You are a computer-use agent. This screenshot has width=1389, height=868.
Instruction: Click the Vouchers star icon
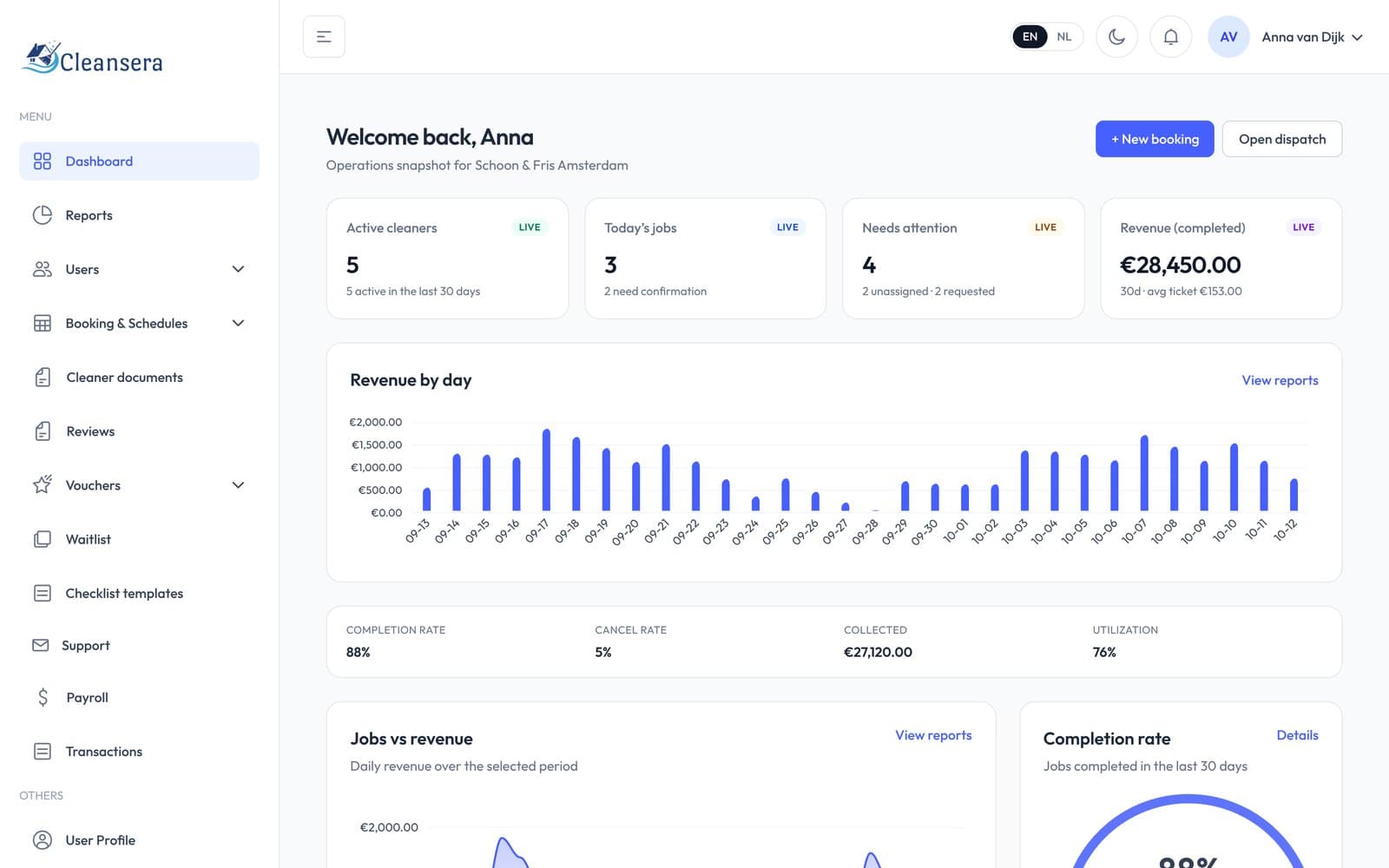(x=42, y=484)
